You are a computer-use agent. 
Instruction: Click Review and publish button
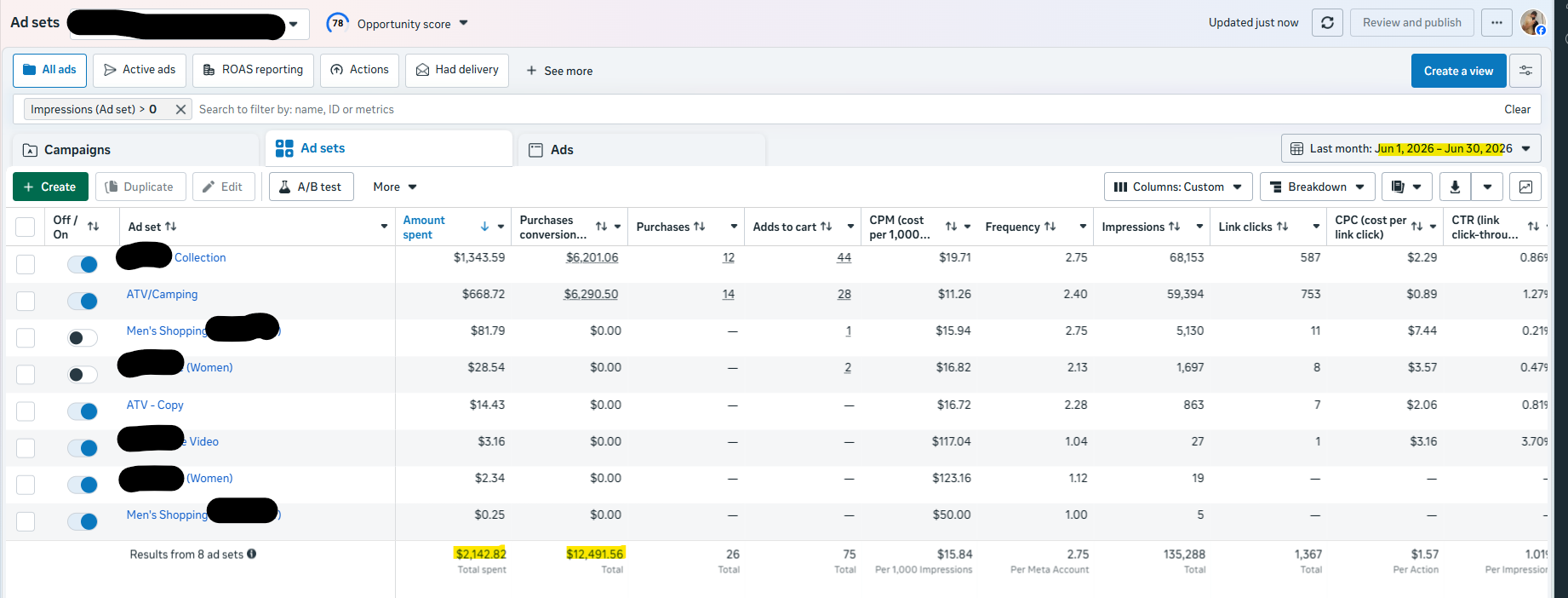click(1411, 23)
